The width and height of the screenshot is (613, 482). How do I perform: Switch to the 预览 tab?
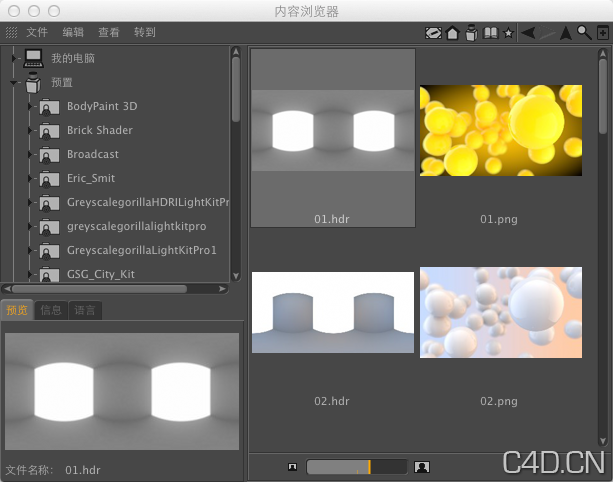(x=17, y=310)
